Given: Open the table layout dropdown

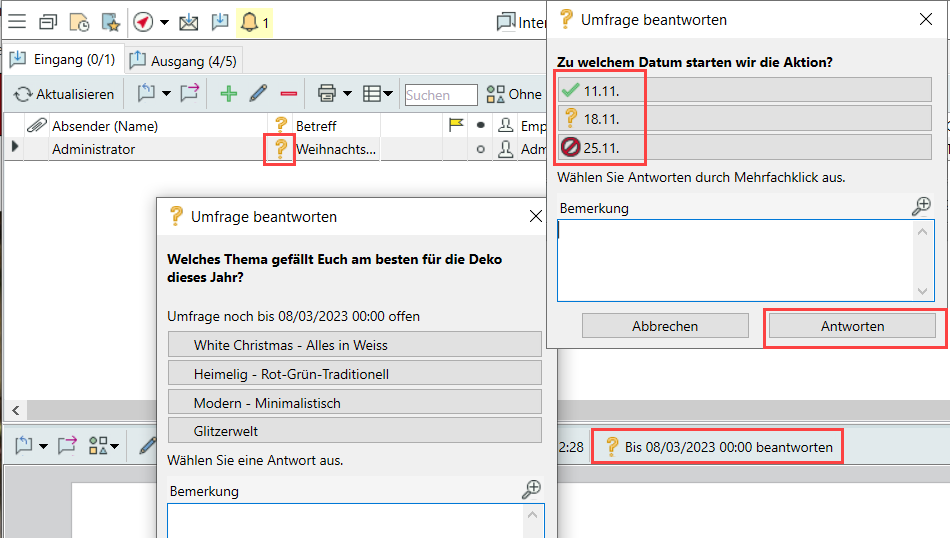Looking at the screenshot, I should tap(378, 94).
